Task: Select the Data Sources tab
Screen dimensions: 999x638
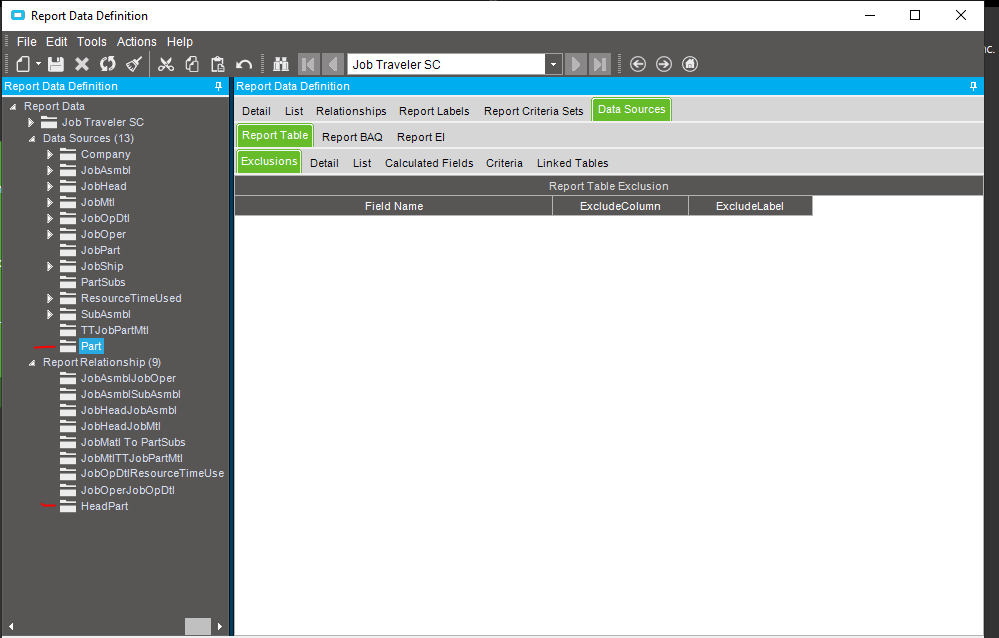Action: [x=631, y=110]
